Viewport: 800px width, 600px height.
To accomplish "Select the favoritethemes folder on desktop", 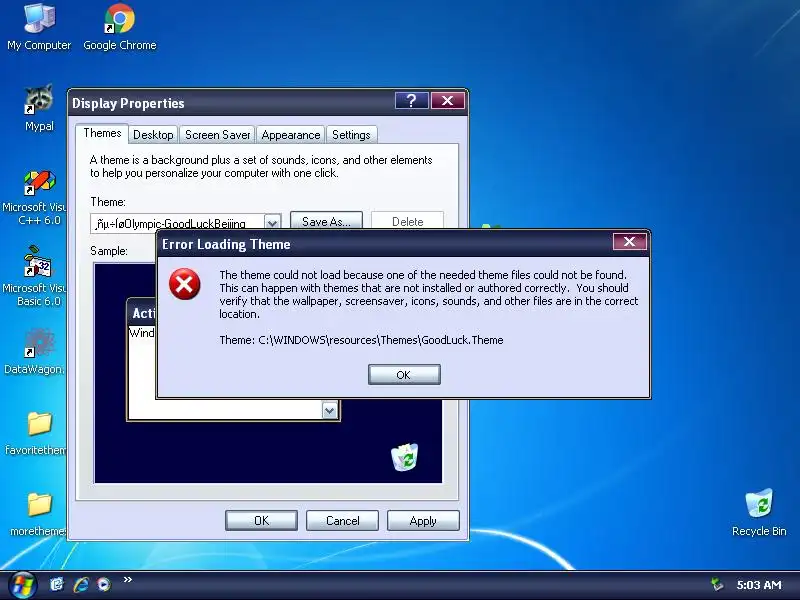I will [36, 433].
